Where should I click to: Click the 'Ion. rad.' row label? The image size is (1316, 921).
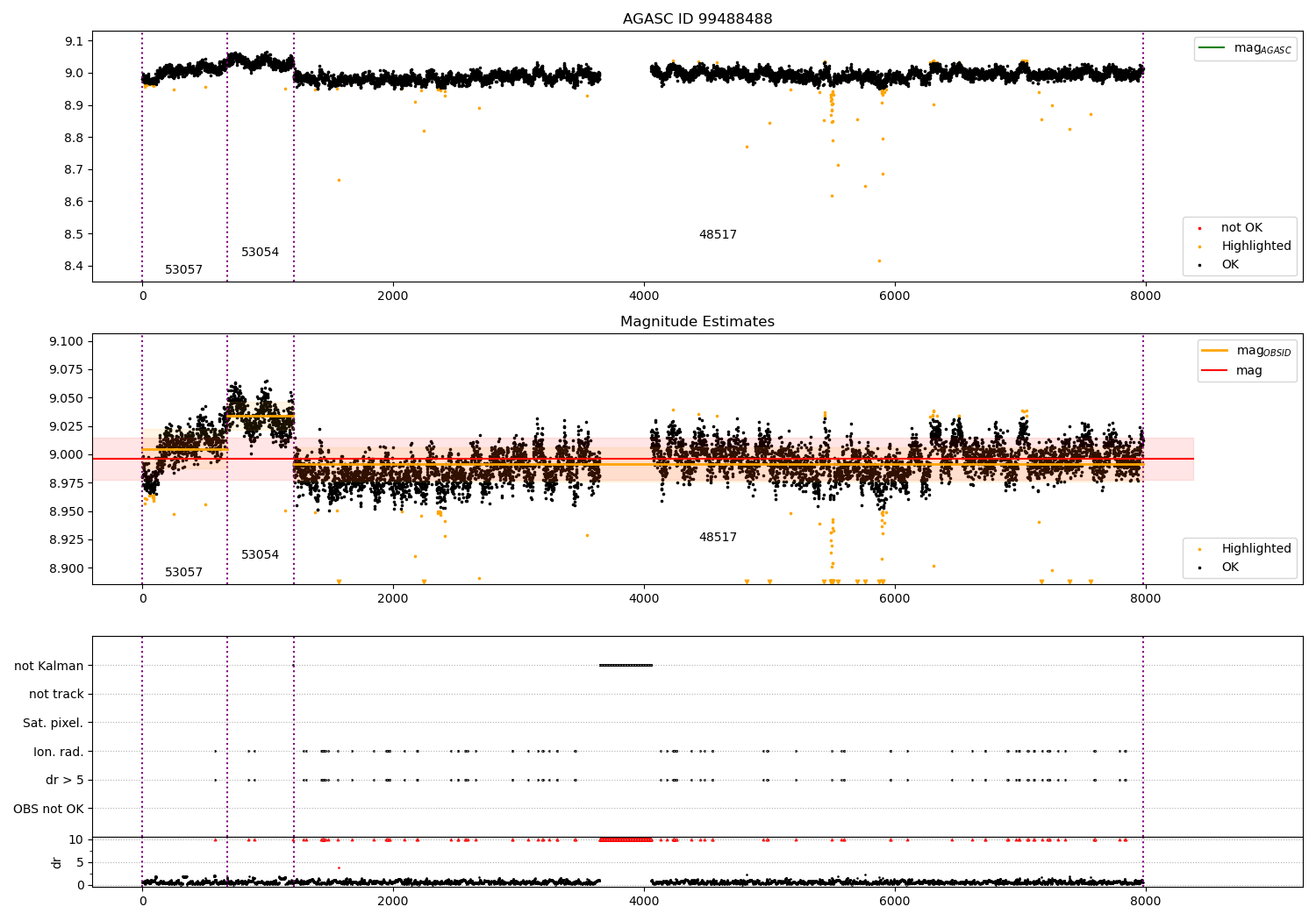(x=59, y=752)
